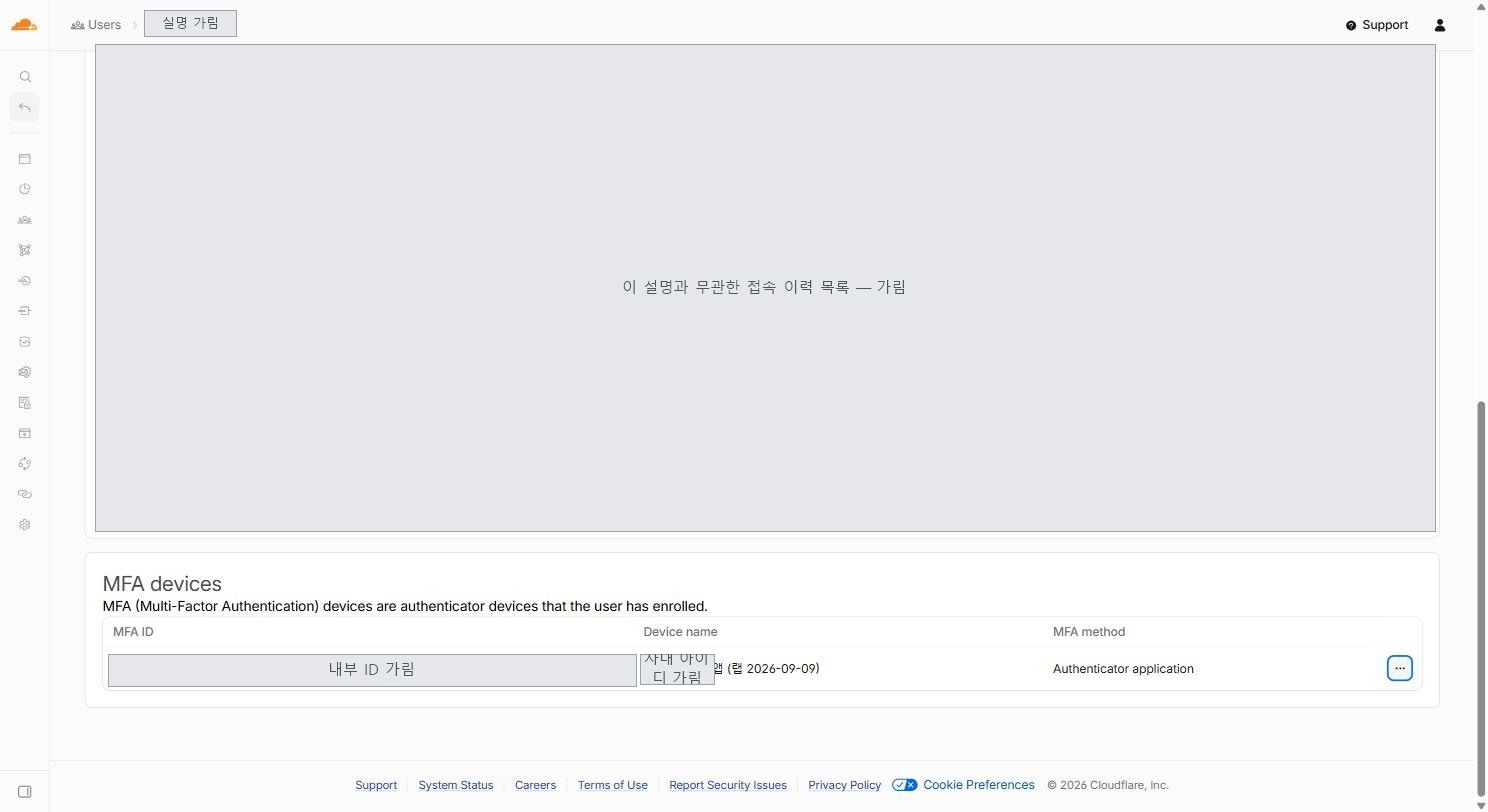Open the archive box sidebar icon
1488x812 pixels.
[25, 433]
